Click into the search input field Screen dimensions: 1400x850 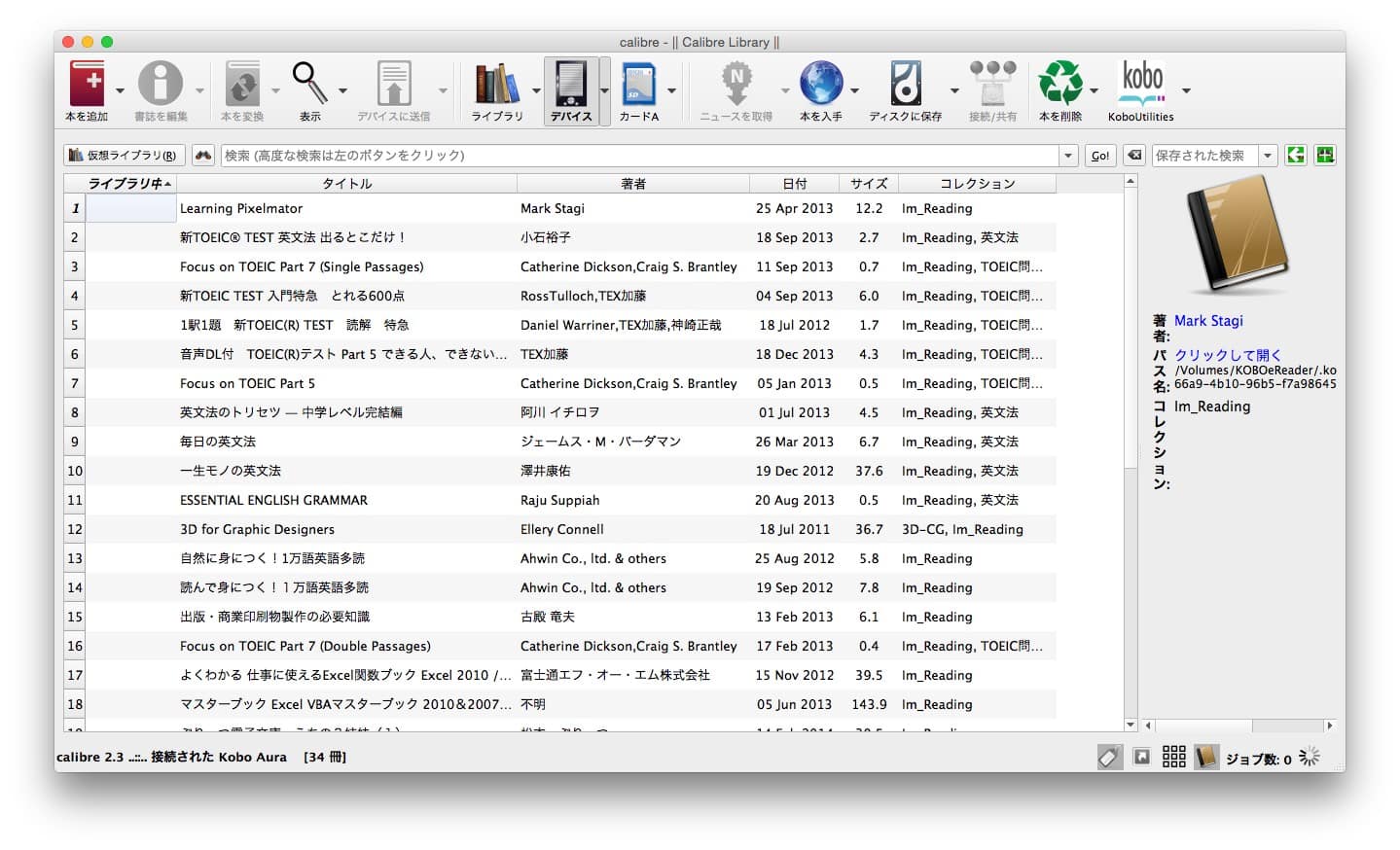tap(638, 156)
